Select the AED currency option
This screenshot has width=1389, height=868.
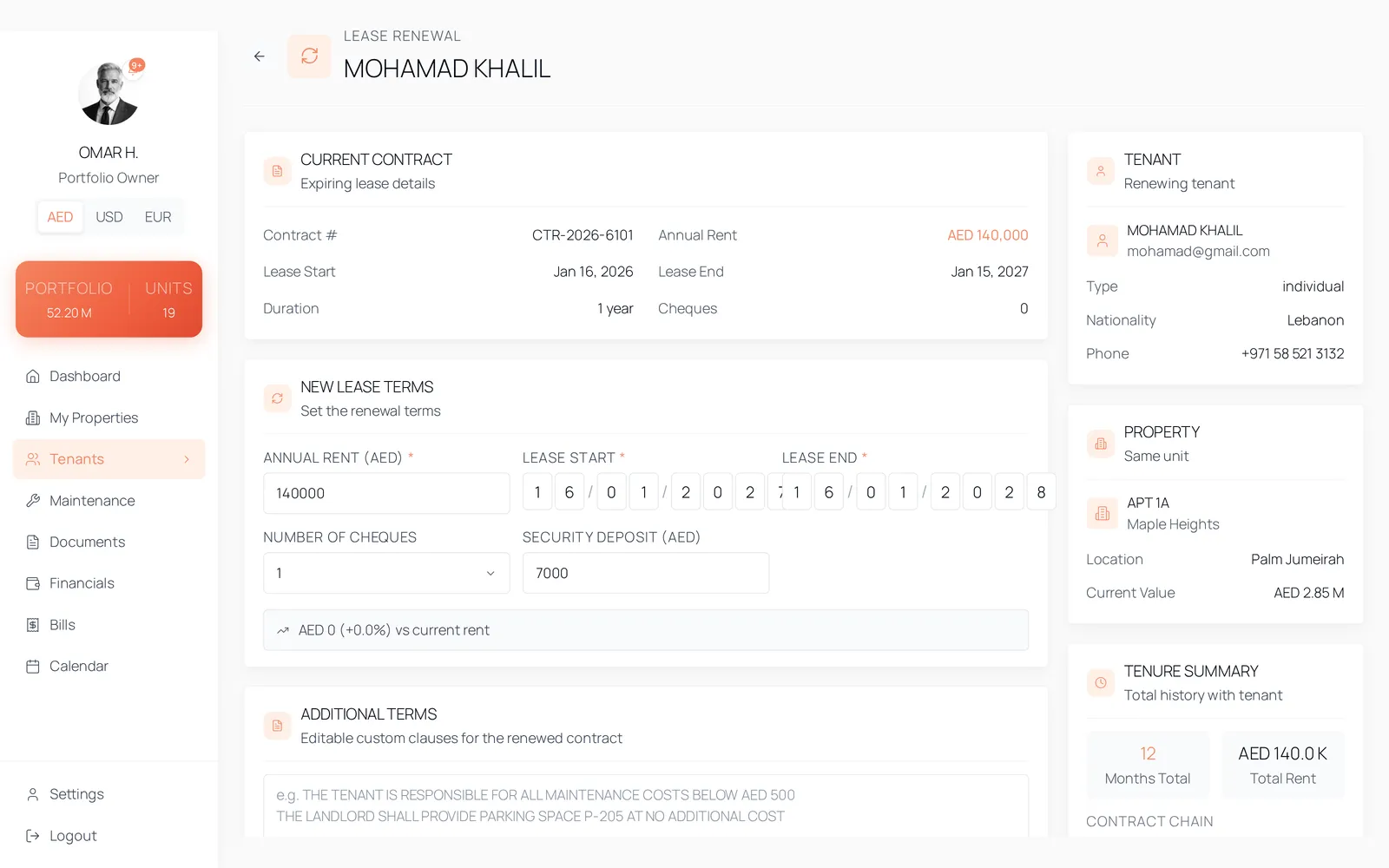[x=60, y=217]
